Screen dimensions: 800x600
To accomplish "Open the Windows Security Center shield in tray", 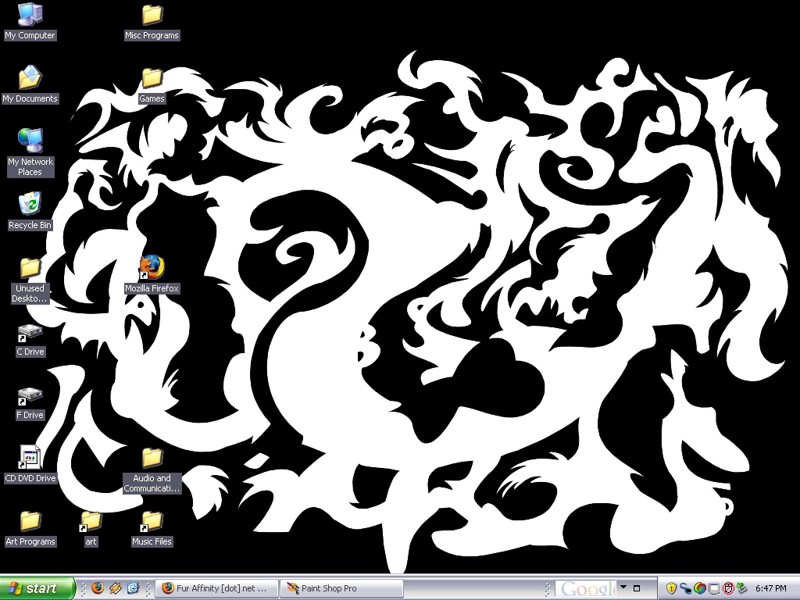I will [x=672, y=589].
